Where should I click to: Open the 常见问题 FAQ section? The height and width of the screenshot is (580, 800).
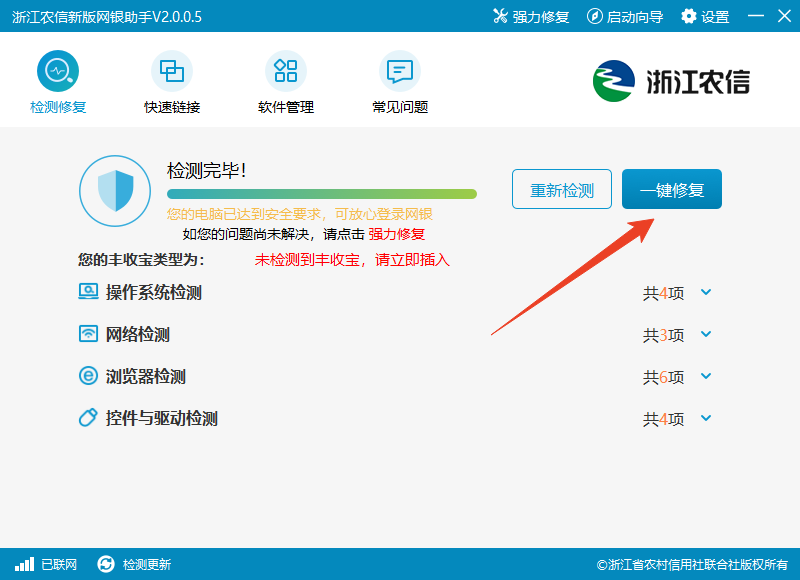coord(399,85)
